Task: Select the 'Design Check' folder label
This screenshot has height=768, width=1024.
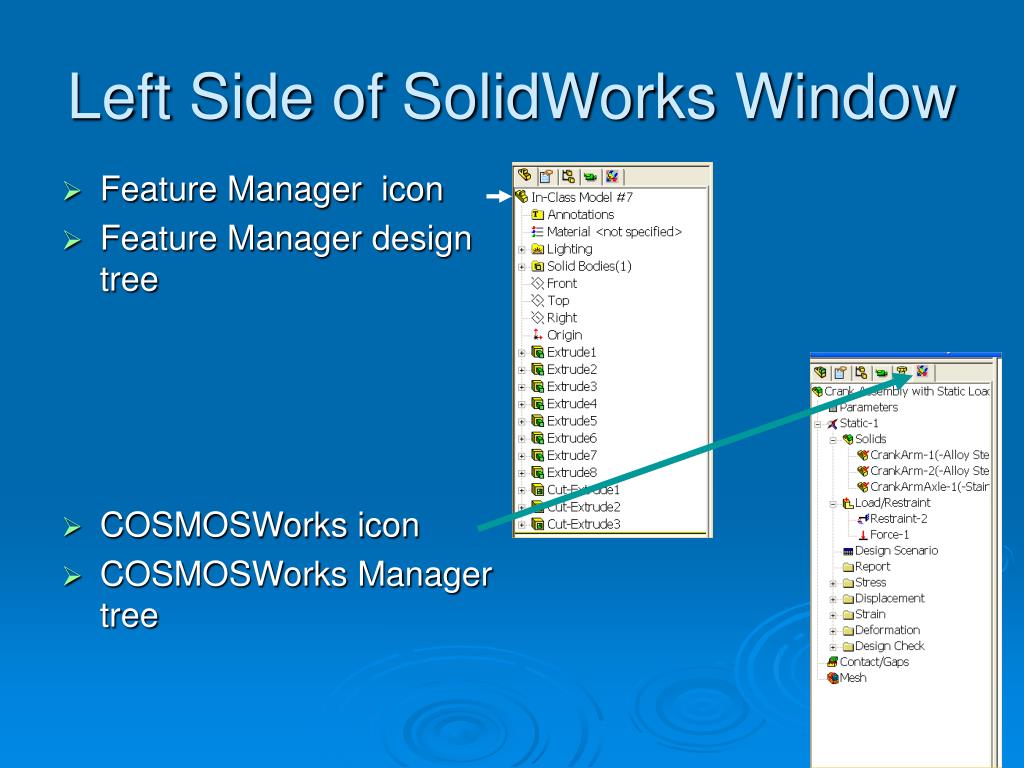Action: [x=889, y=646]
